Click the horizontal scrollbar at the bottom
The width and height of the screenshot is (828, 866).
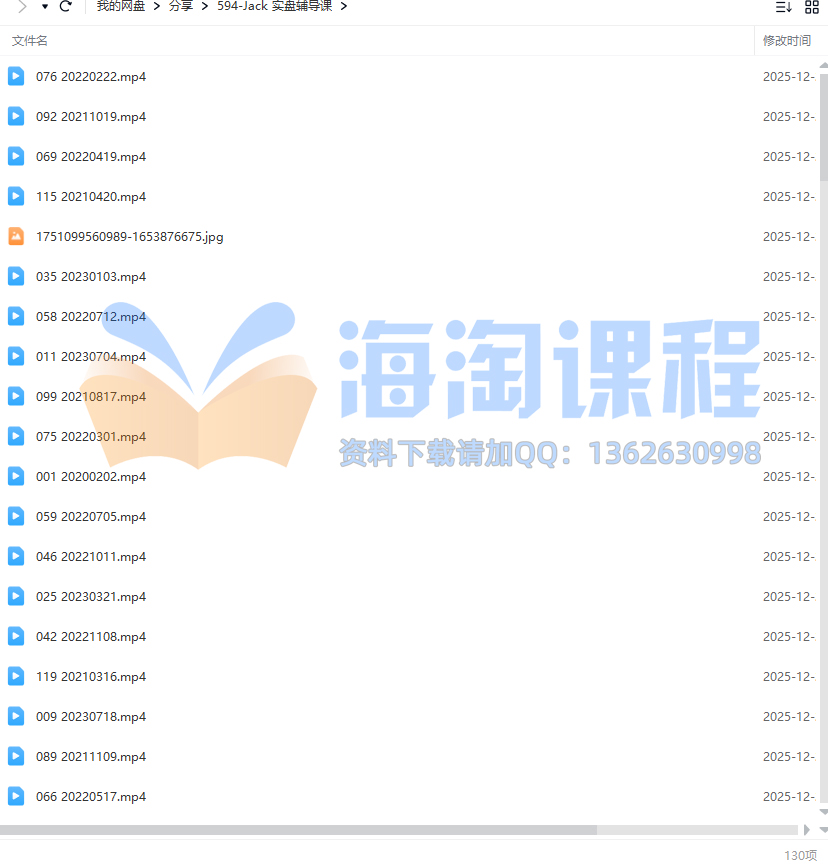pos(300,830)
